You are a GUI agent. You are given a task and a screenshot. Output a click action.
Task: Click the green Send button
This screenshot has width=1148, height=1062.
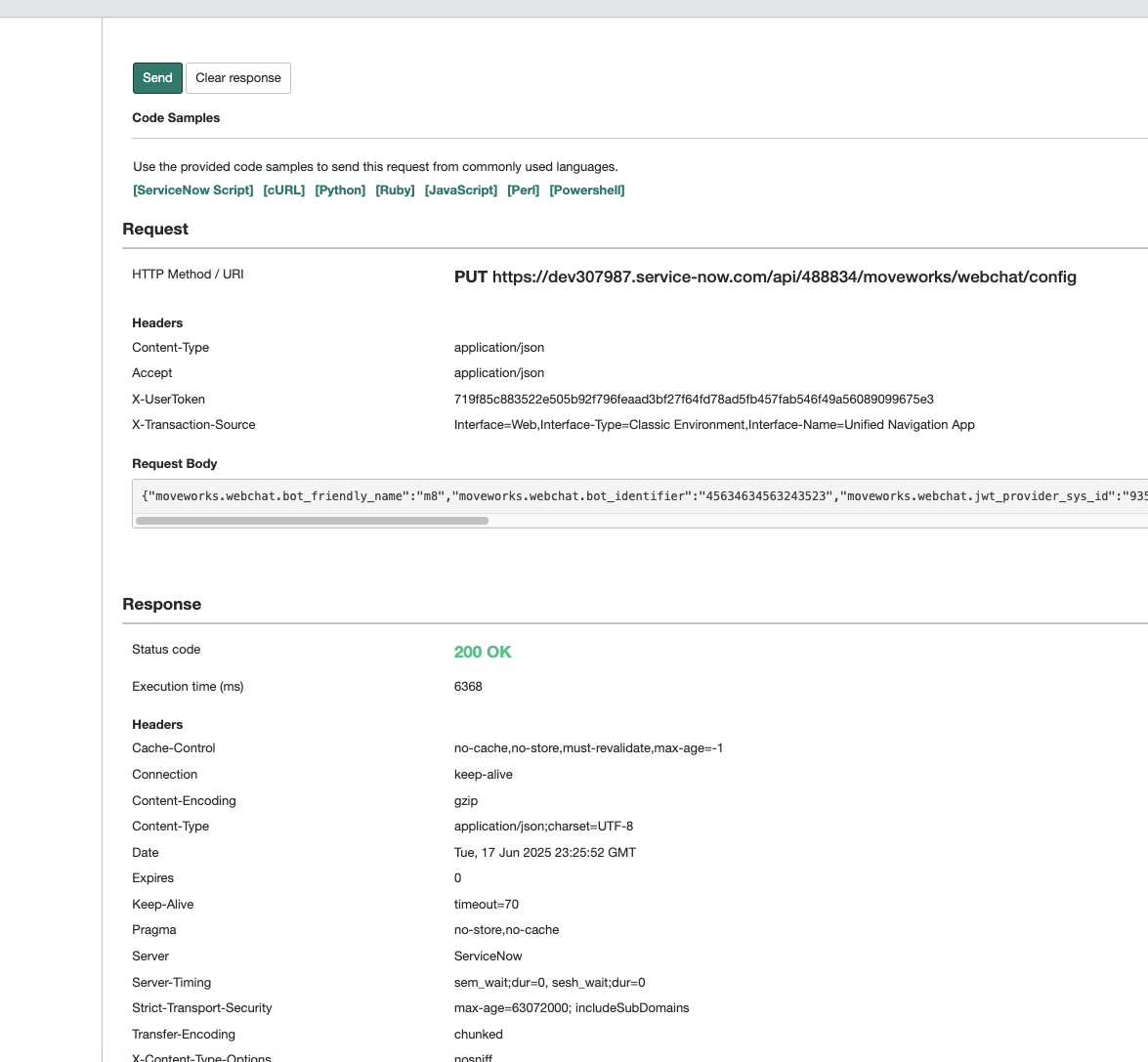pyautogui.click(x=157, y=78)
